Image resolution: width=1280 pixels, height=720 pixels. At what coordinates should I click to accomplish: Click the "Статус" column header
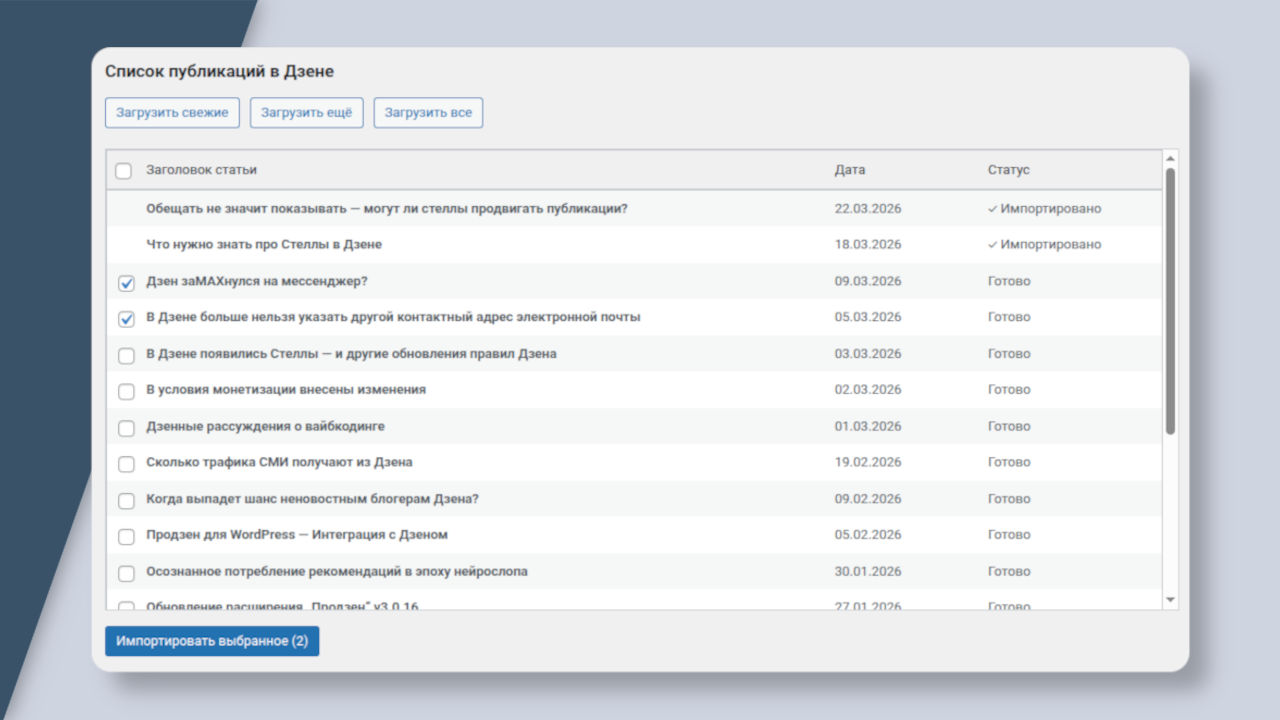coord(1008,170)
